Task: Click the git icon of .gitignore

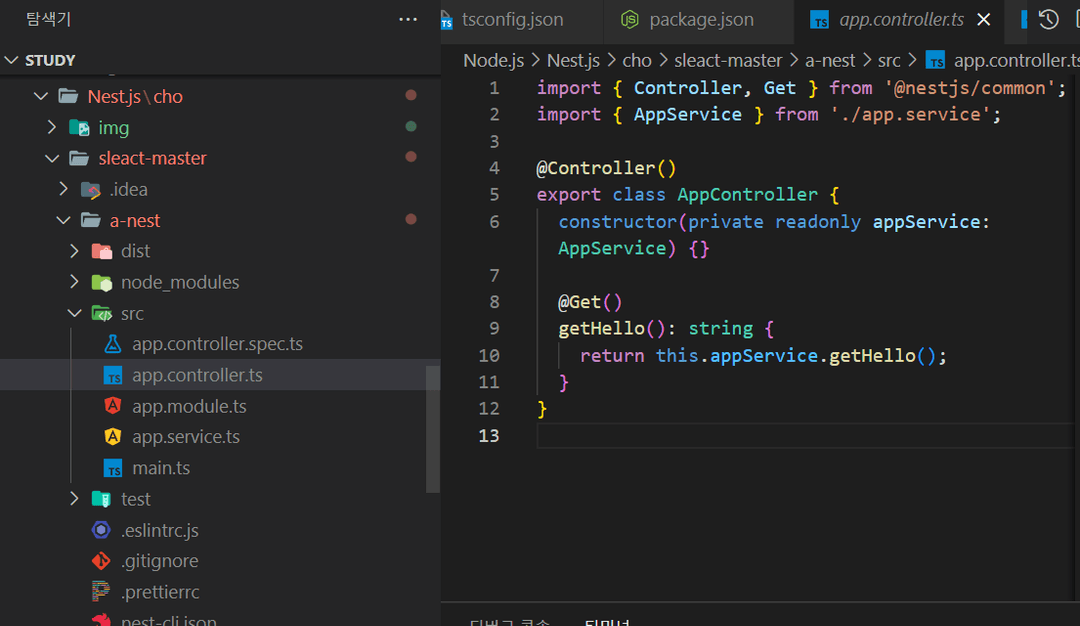Action: (x=101, y=561)
